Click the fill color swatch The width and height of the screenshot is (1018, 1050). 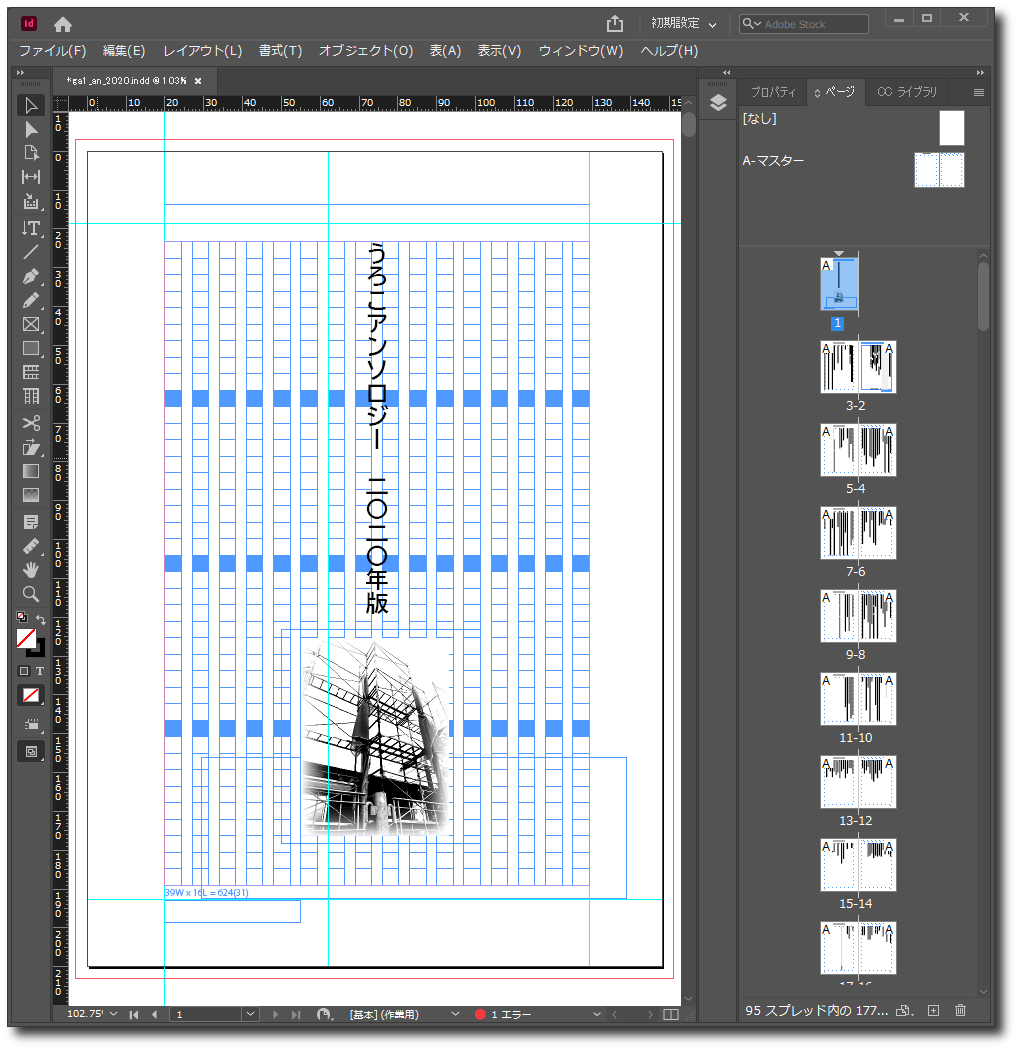pyautogui.click(x=27, y=638)
